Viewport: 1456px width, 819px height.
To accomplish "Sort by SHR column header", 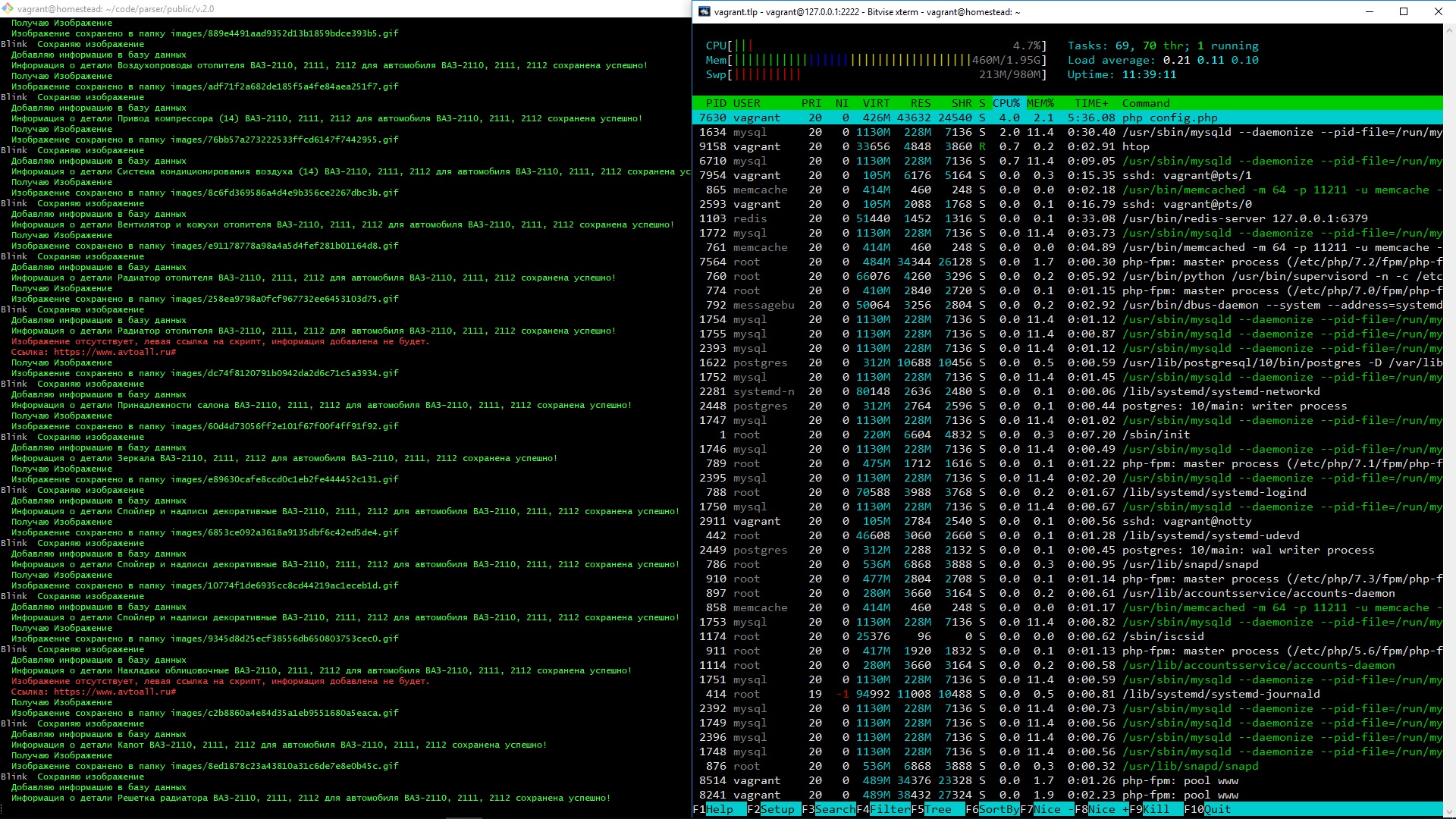I will tap(962, 103).
